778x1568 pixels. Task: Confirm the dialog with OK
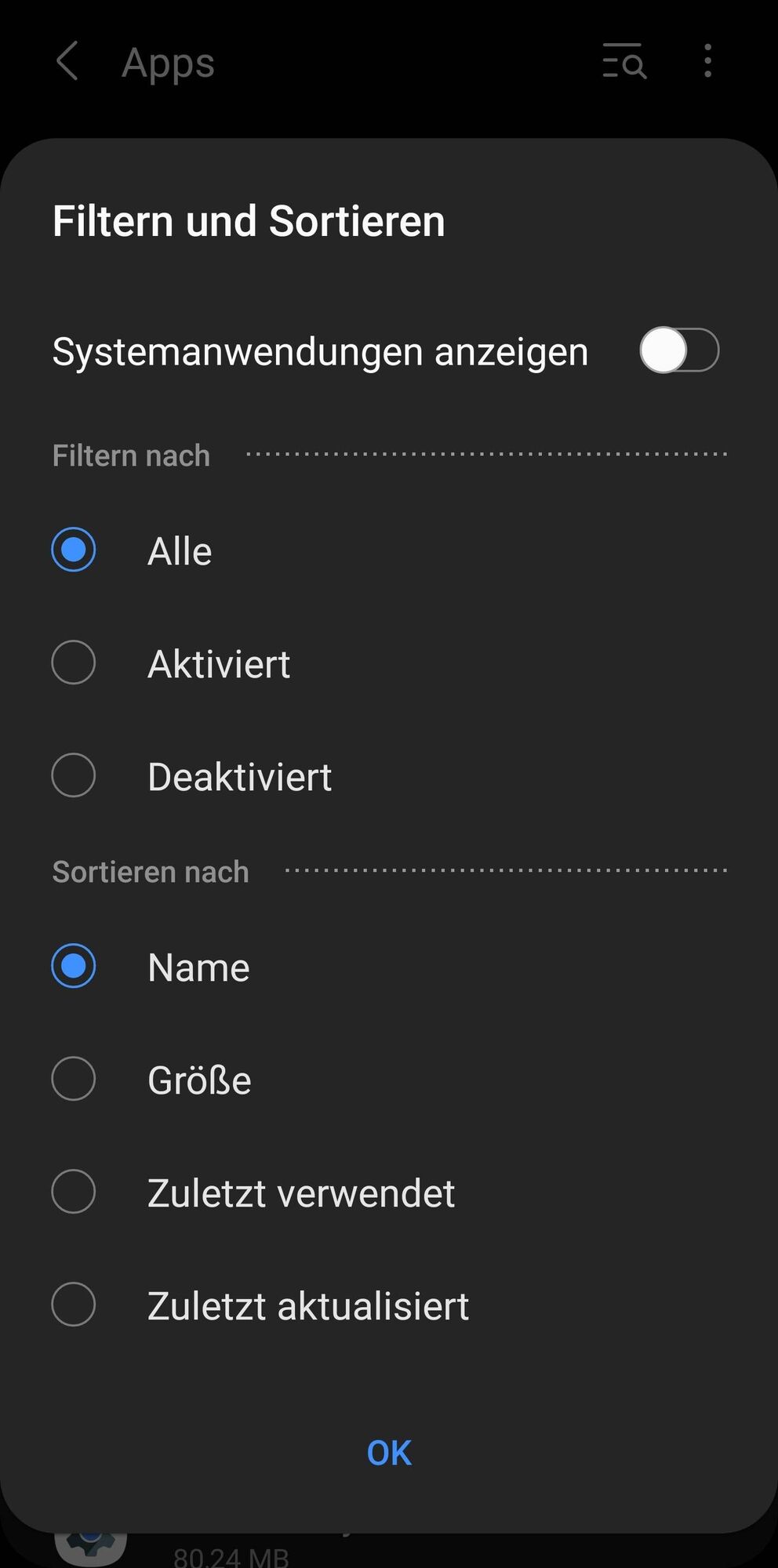(x=389, y=1453)
